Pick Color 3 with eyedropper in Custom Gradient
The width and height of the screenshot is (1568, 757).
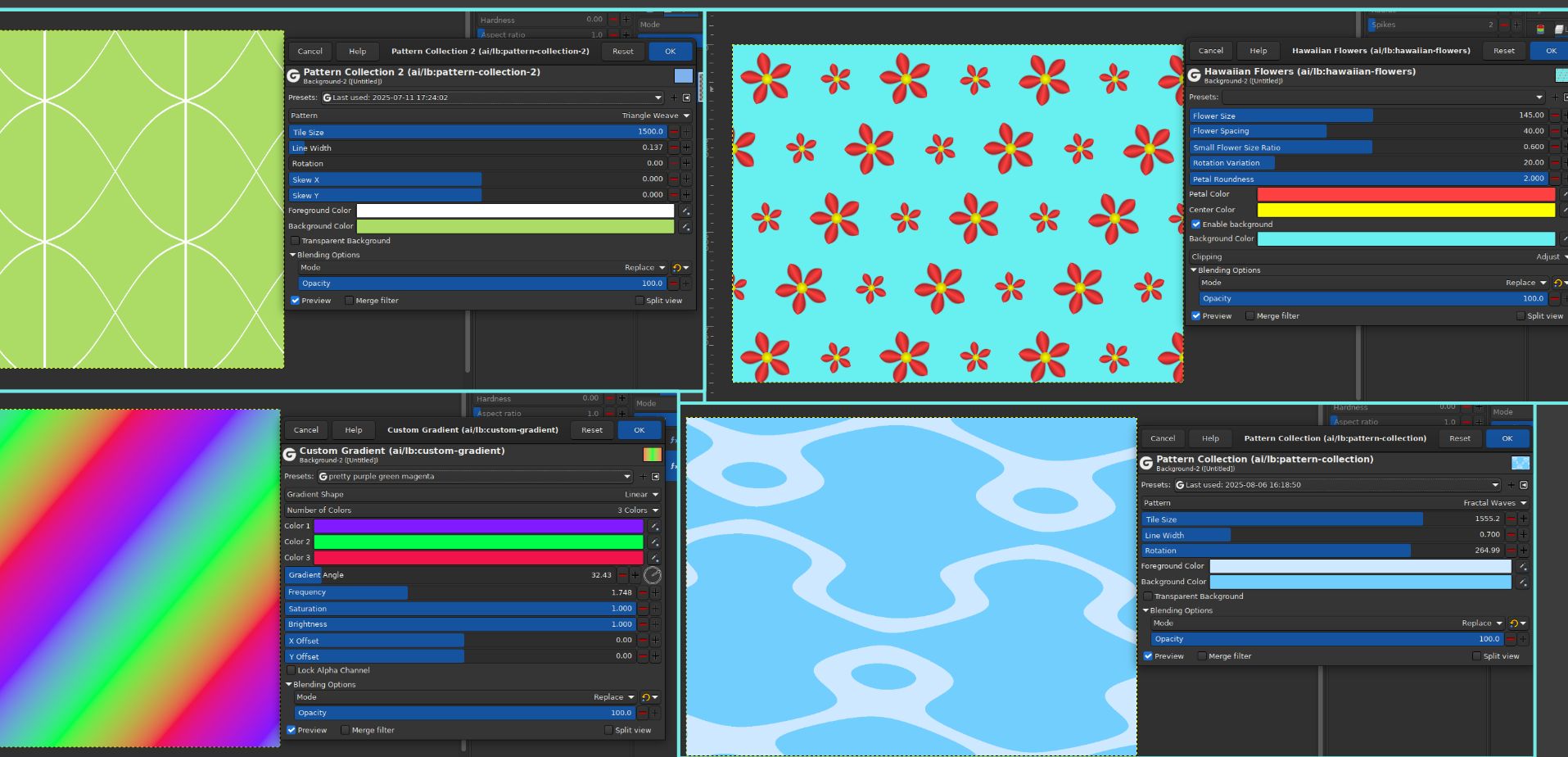pos(654,558)
